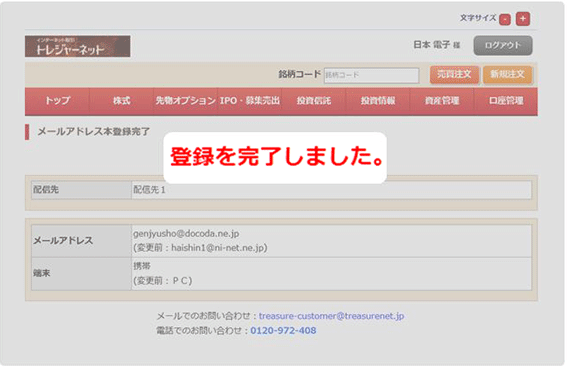Open the 先物オプション menu
This screenshot has height=371, width=567.
(x=186, y=101)
